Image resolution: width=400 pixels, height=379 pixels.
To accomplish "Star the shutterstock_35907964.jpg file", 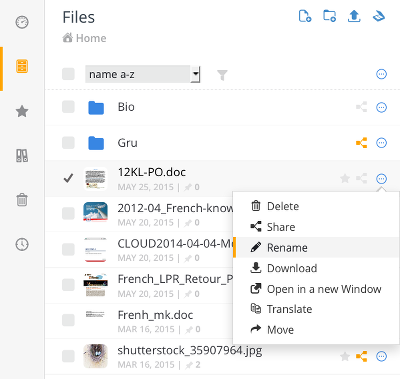I will [345, 356].
